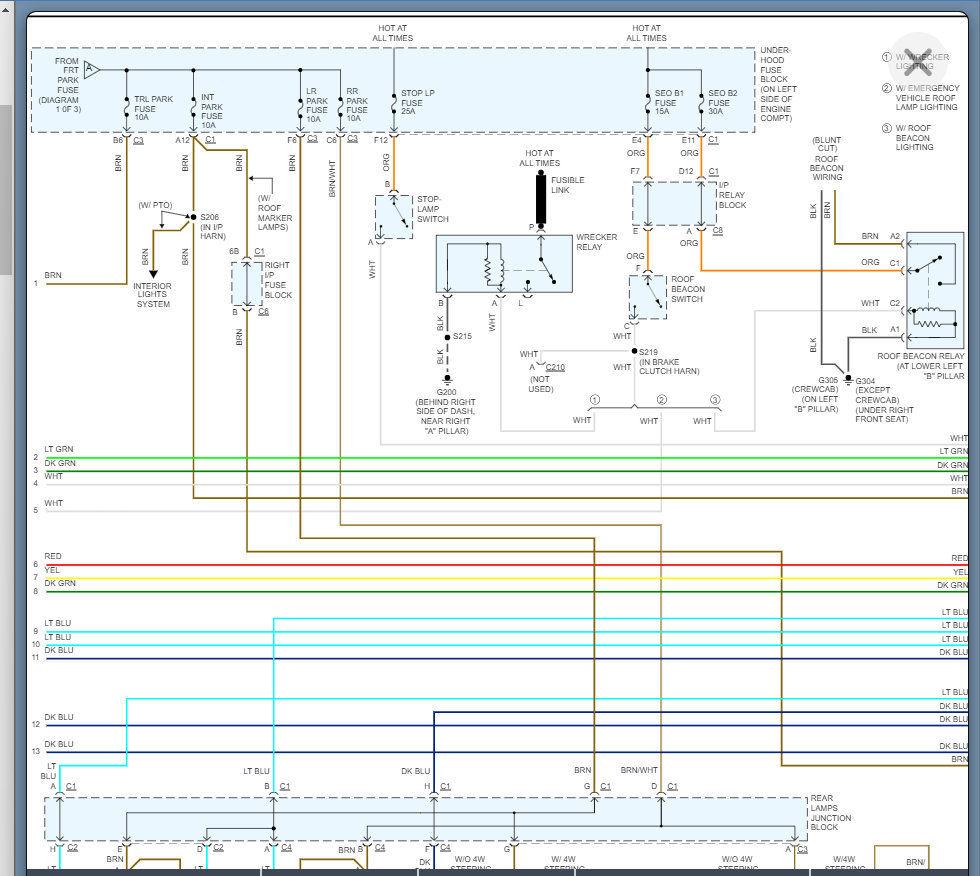The height and width of the screenshot is (876, 980).
Task: Click the black fusible link symbol
Action: [x=541, y=199]
